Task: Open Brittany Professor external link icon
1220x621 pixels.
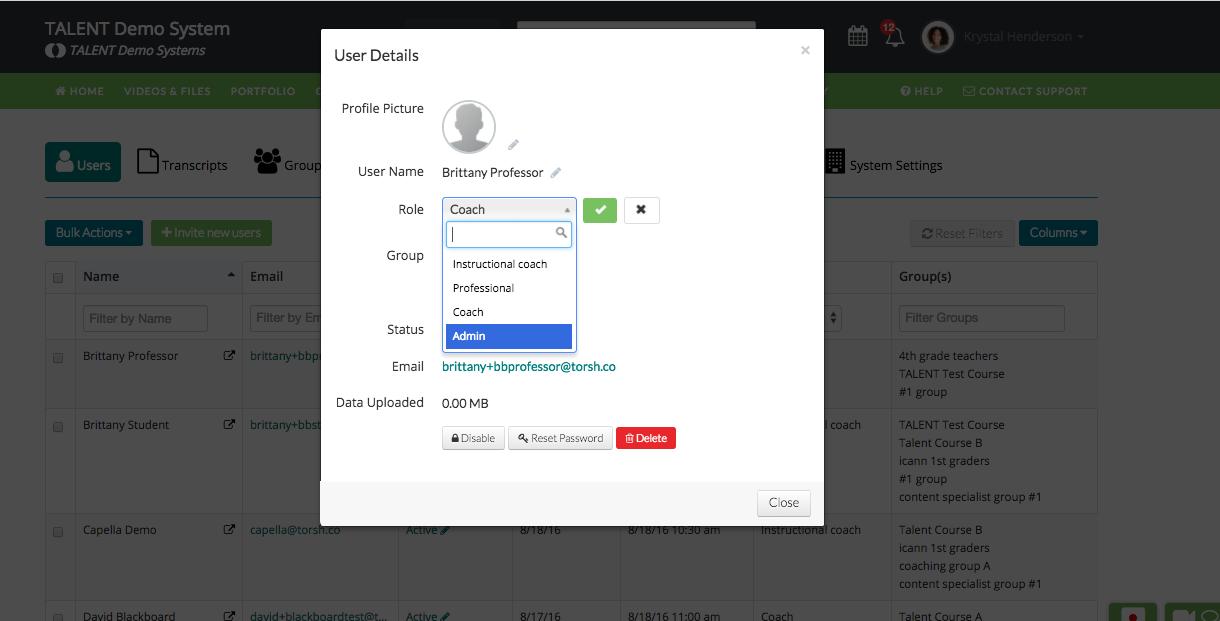Action: coord(229,356)
